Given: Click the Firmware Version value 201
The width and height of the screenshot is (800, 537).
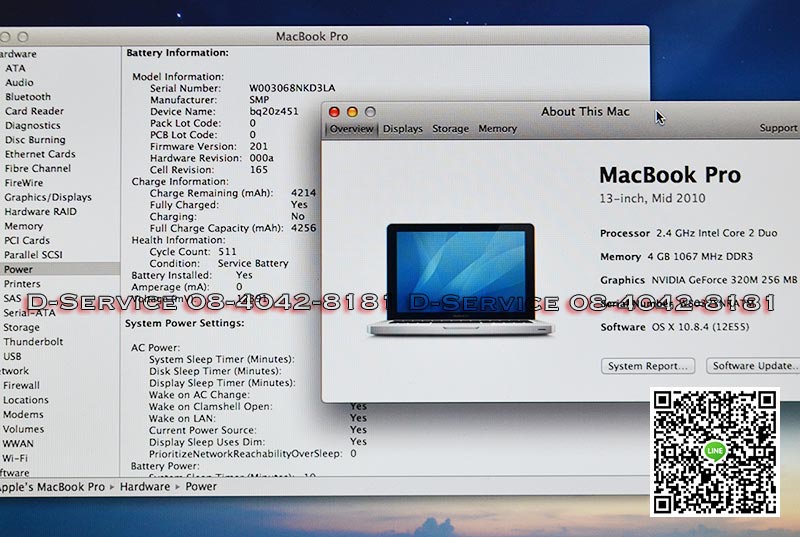Looking at the screenshot, I should 259,146.
